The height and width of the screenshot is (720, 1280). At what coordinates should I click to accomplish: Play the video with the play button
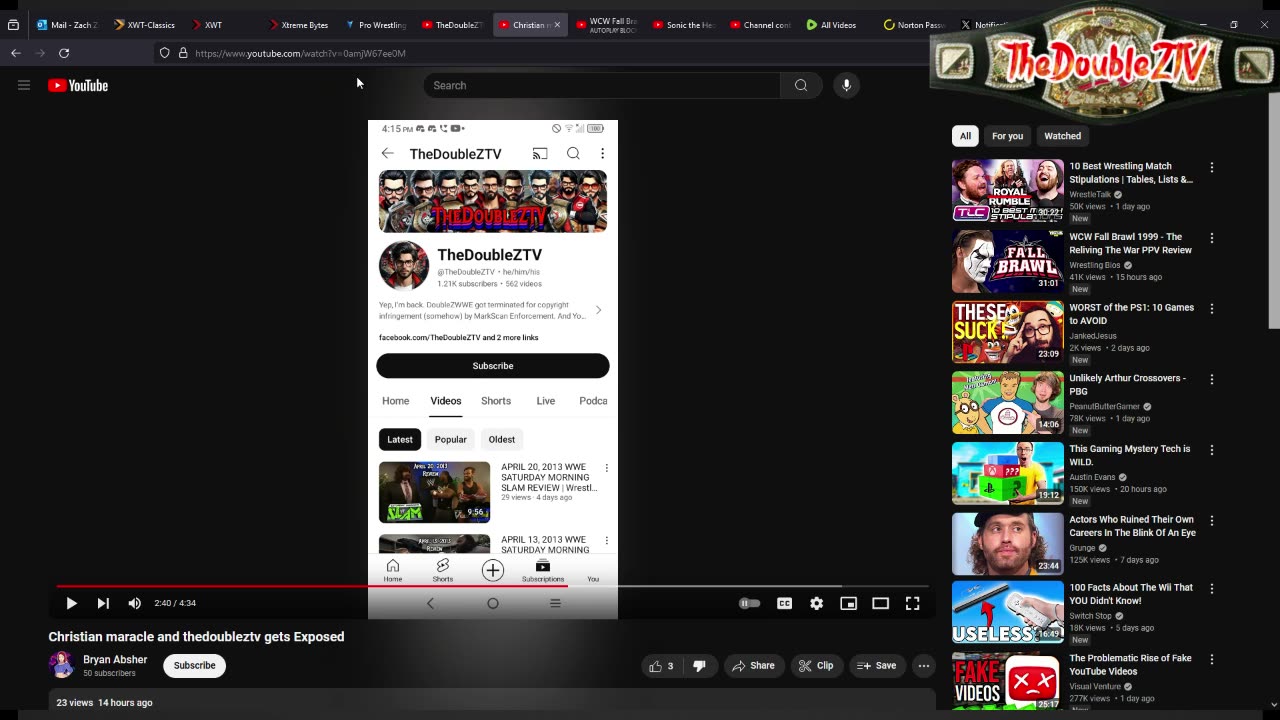(71, 603)
